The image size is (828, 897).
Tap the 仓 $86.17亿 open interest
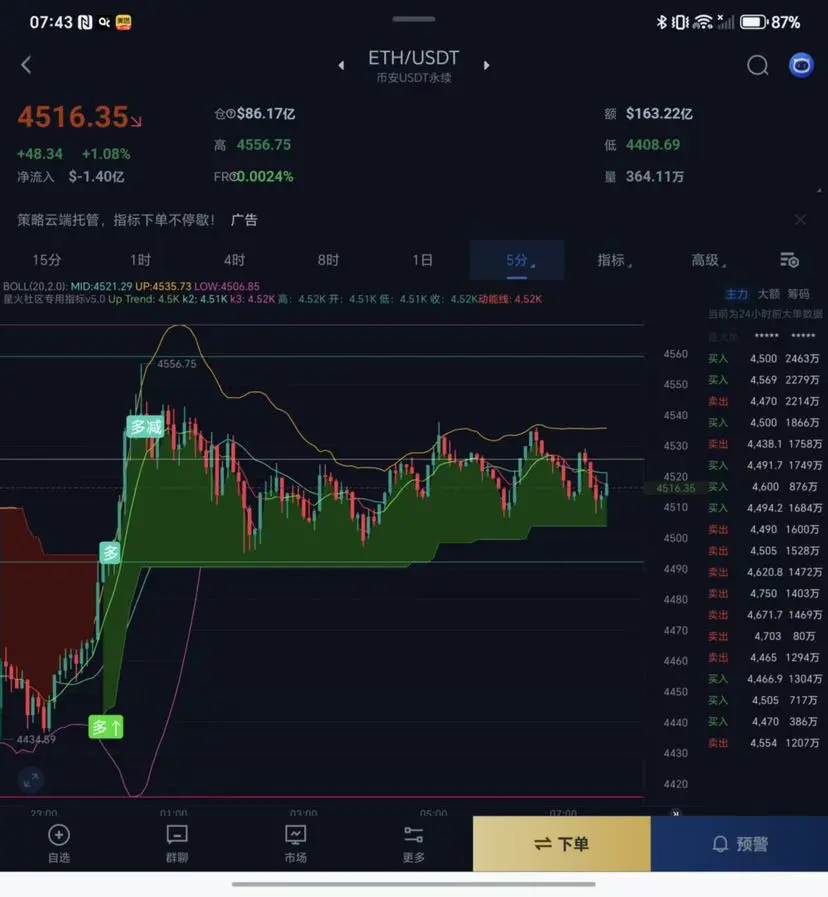coord(255,114)
